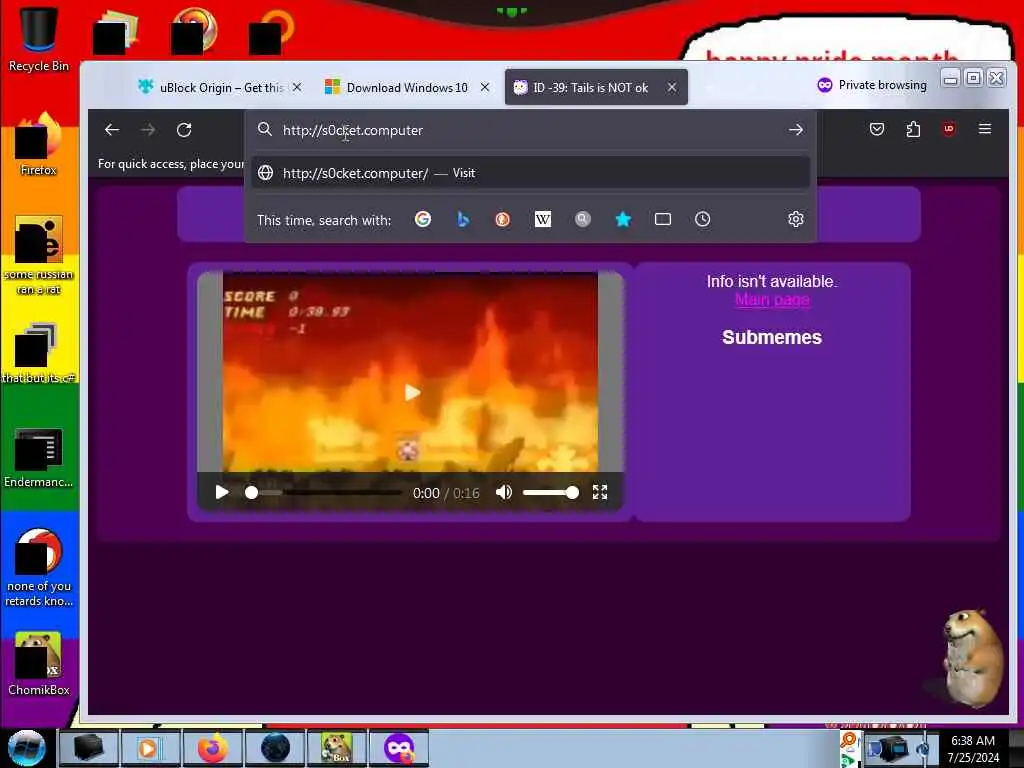Search History using the clock icon
The height and width of the screenshot is (768, 1024).
[x=703, y=219]
